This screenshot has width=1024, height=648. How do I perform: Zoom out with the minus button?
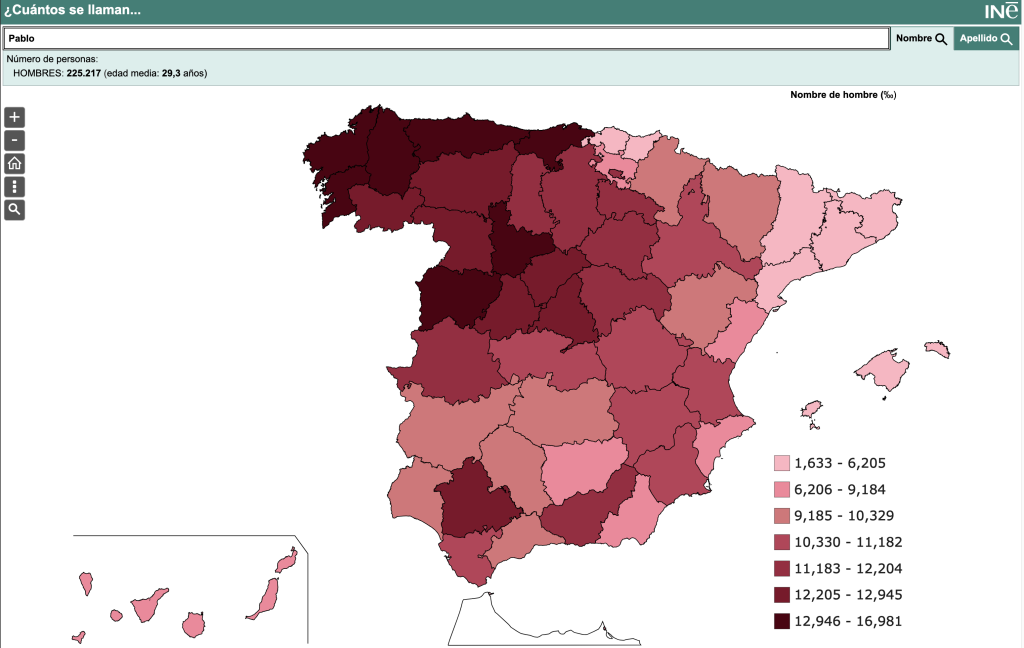14,140
